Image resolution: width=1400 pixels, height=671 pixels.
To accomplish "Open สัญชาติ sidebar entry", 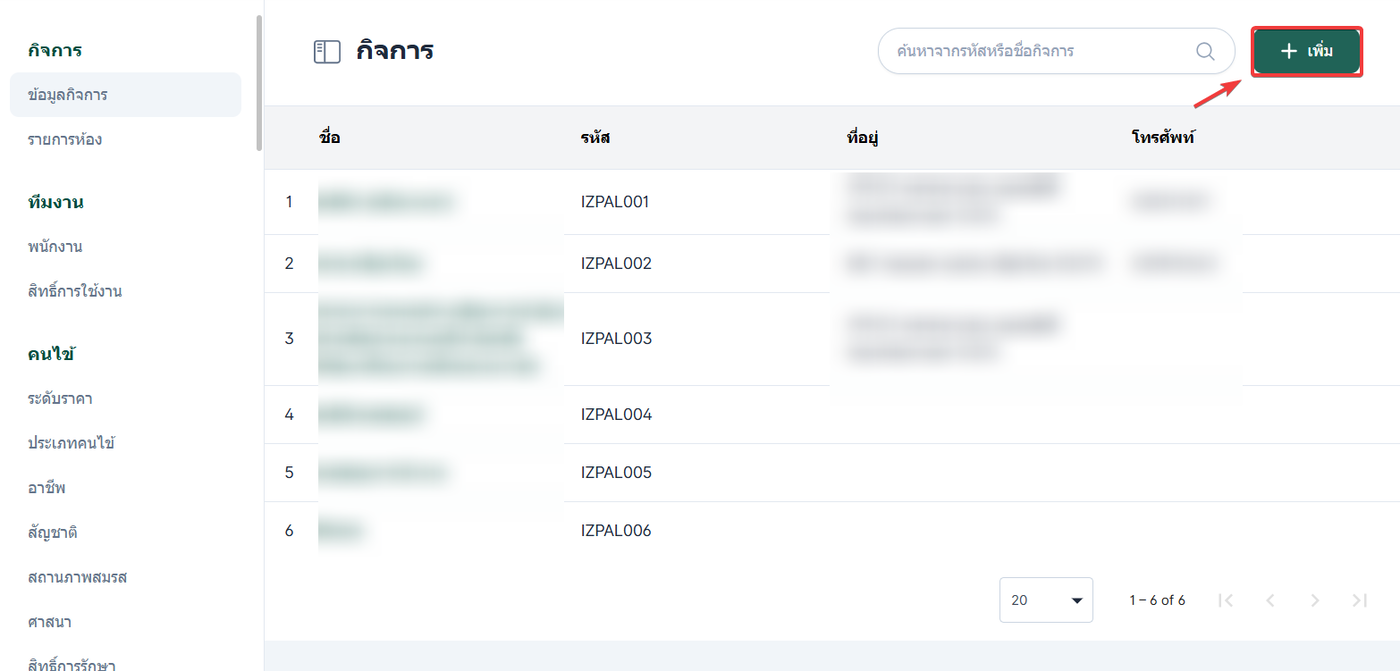I will 53,532.
